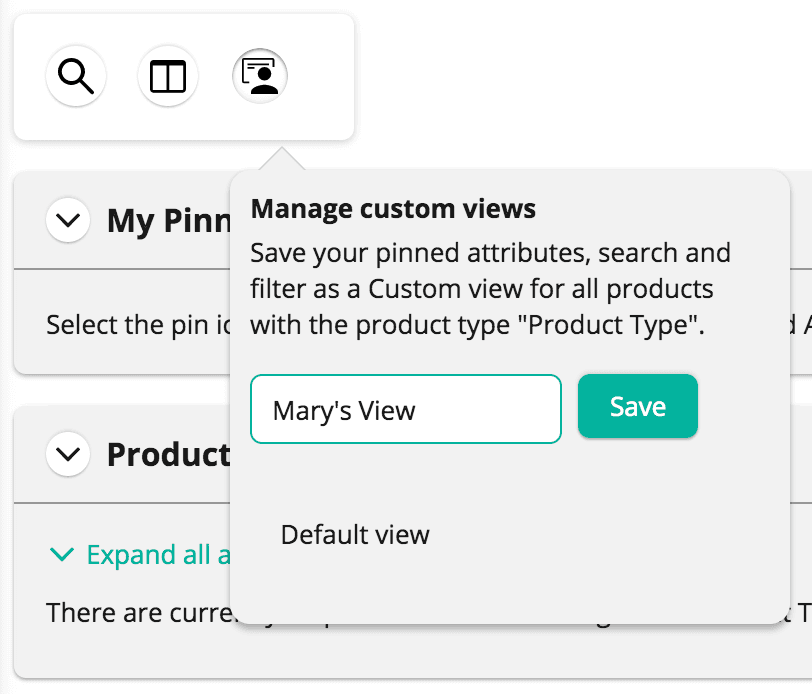This screenshot has width=812, height=694.
Task: Click inside the Mary's View text field
Action: 405,408
